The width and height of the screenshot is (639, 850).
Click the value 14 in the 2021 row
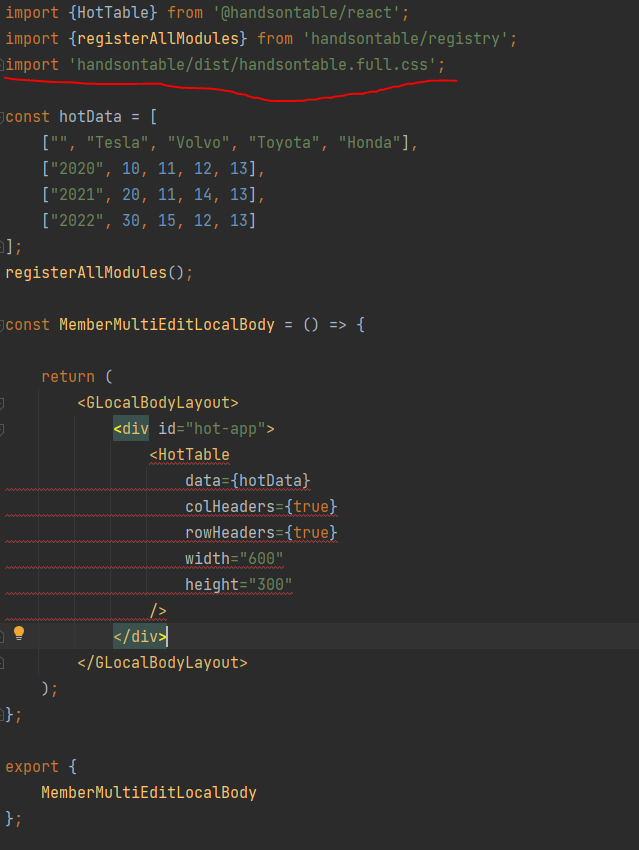point(203,195)
